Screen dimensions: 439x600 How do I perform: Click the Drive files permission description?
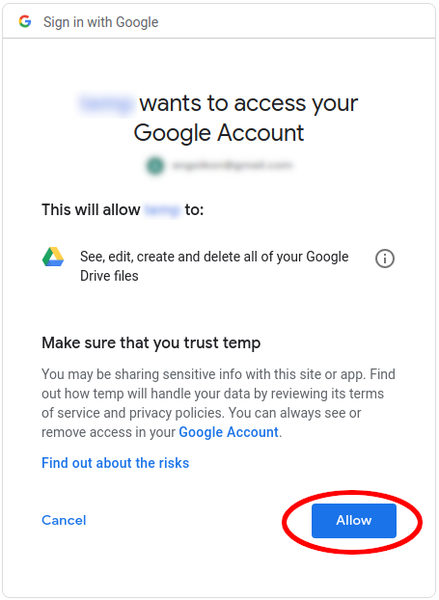[x=214, y=266]
